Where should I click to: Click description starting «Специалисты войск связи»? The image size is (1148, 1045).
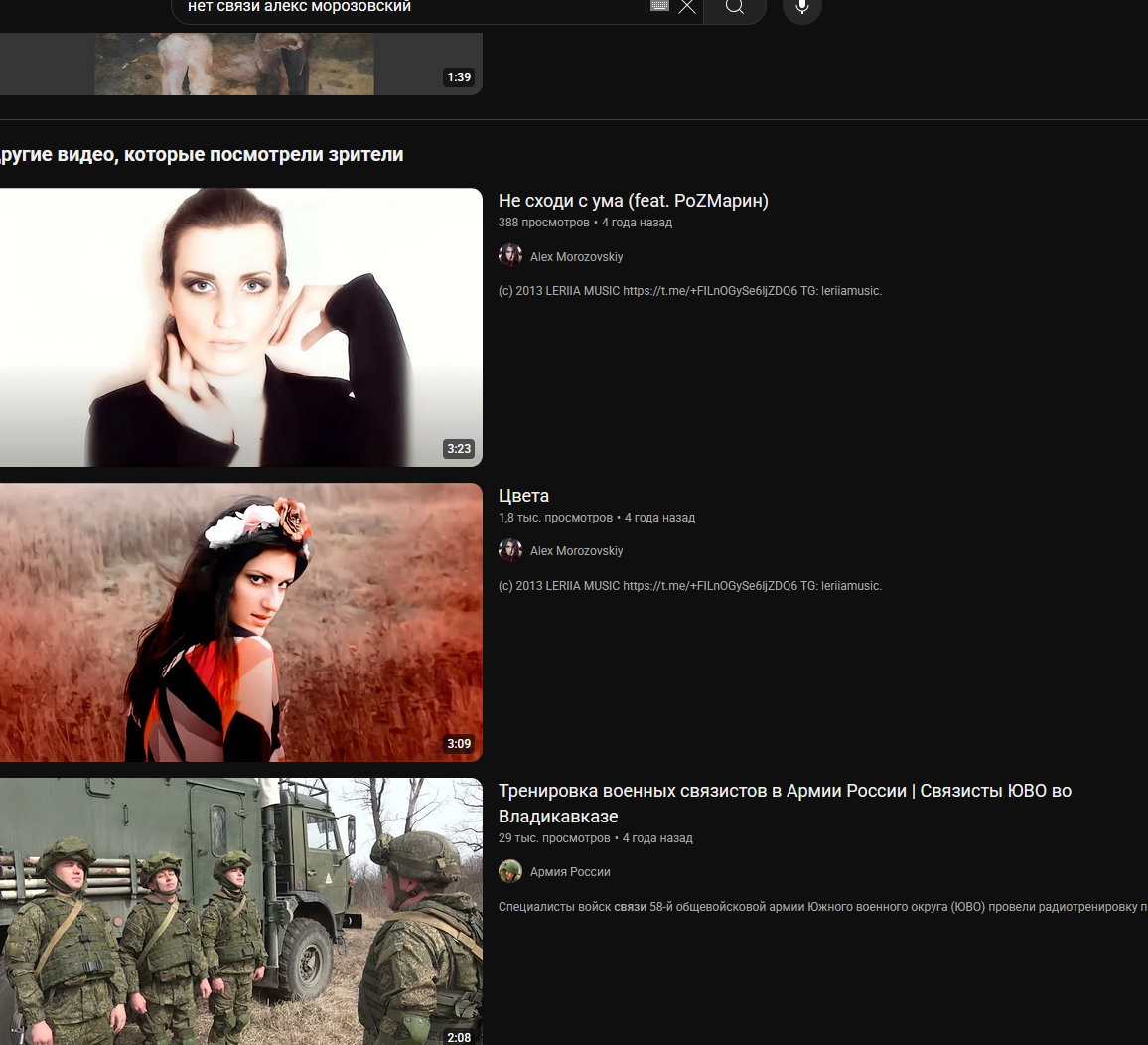(x=823, y=907)
